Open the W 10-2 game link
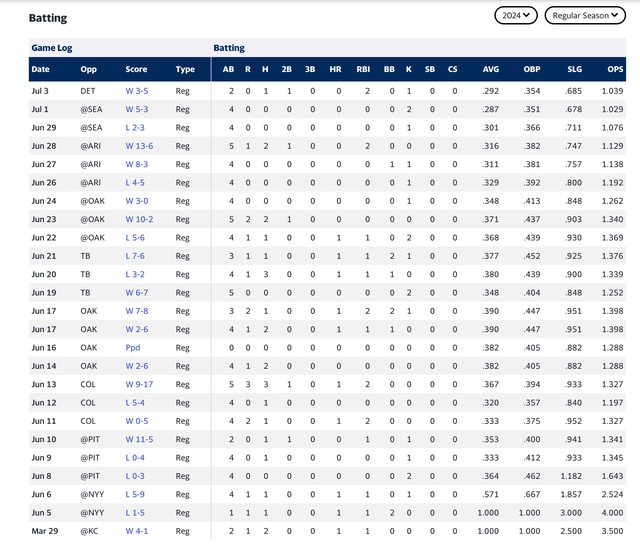Image resolution: width=640 pixels, height=560 pixels. 139,218
